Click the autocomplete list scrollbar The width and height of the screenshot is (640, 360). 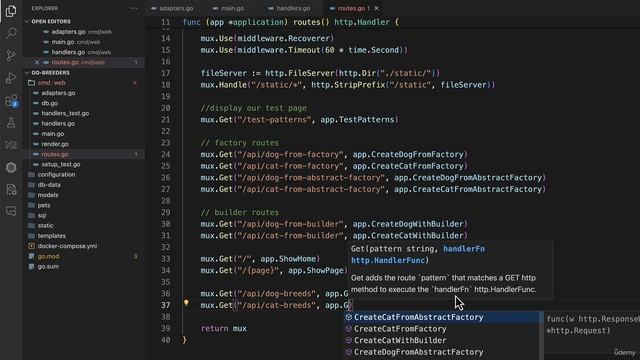[x=541, y=336]
